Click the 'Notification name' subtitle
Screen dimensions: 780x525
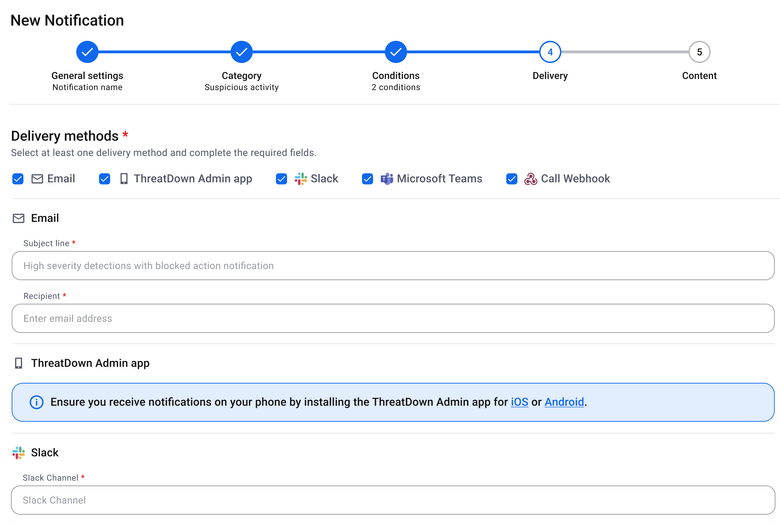point(87,87)
